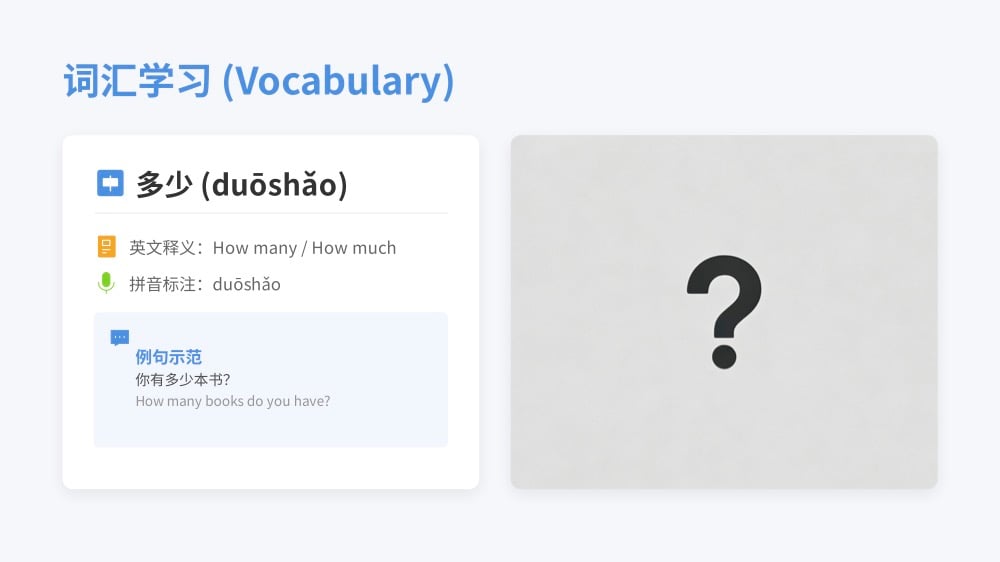Click the orange book icon
The width and height of the screenshot is (1000, 562).
[107, 247]
